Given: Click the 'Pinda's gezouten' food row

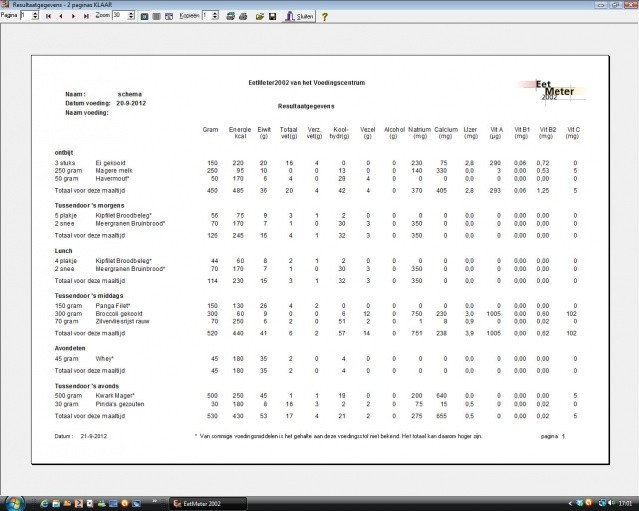Looking at the screenshot, I should click(x=316, y=404).
